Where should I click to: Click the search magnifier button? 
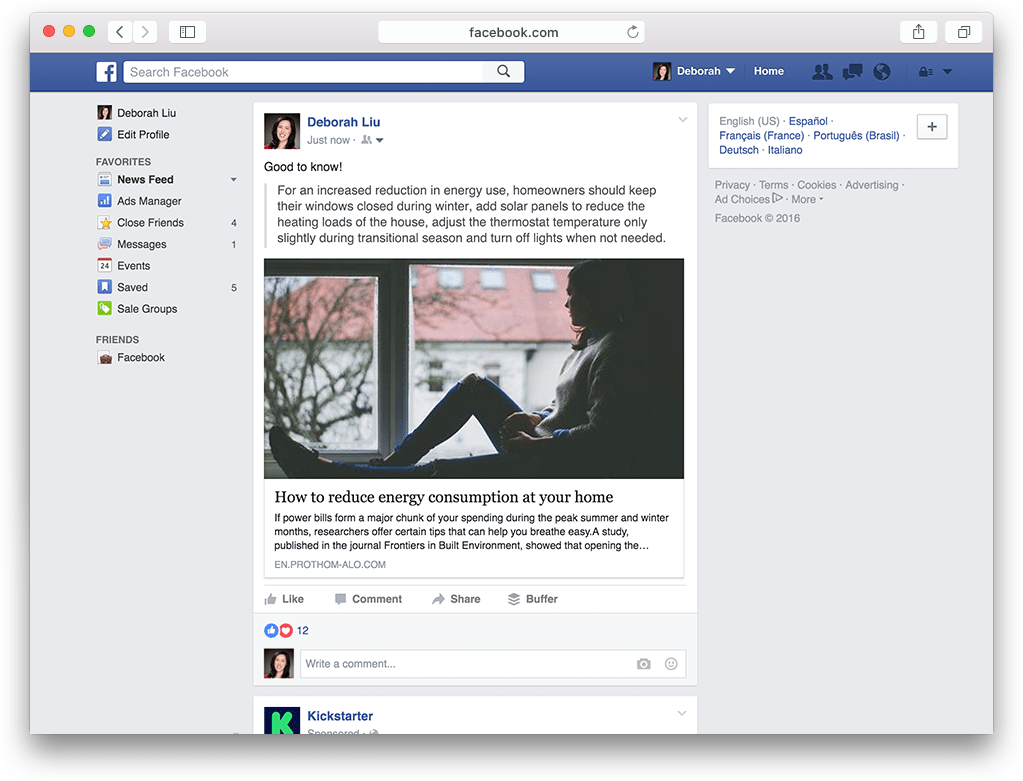point(503,72)
